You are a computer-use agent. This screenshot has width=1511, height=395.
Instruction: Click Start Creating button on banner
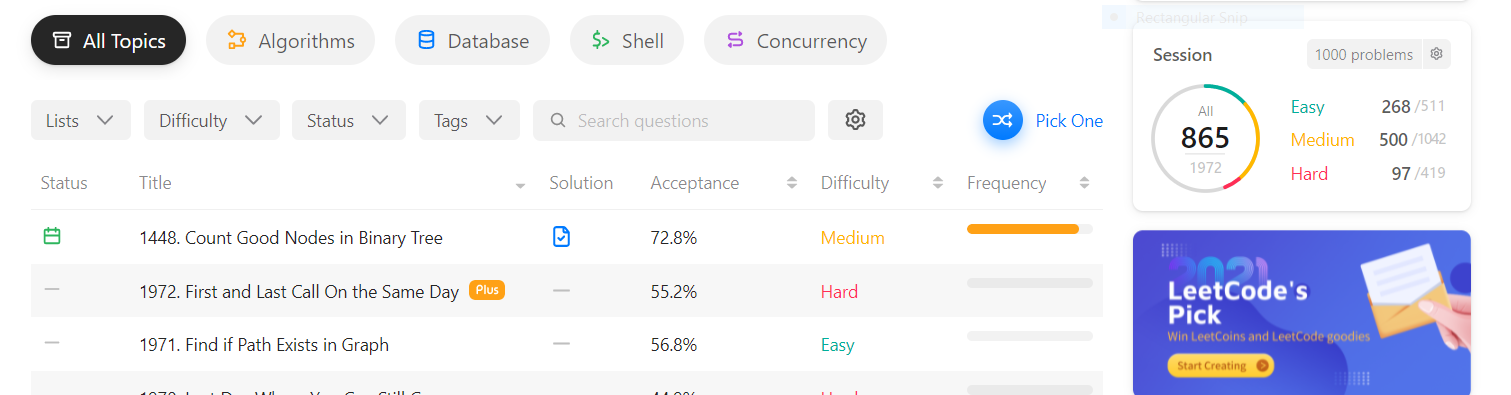click(x=1220, y=366)
